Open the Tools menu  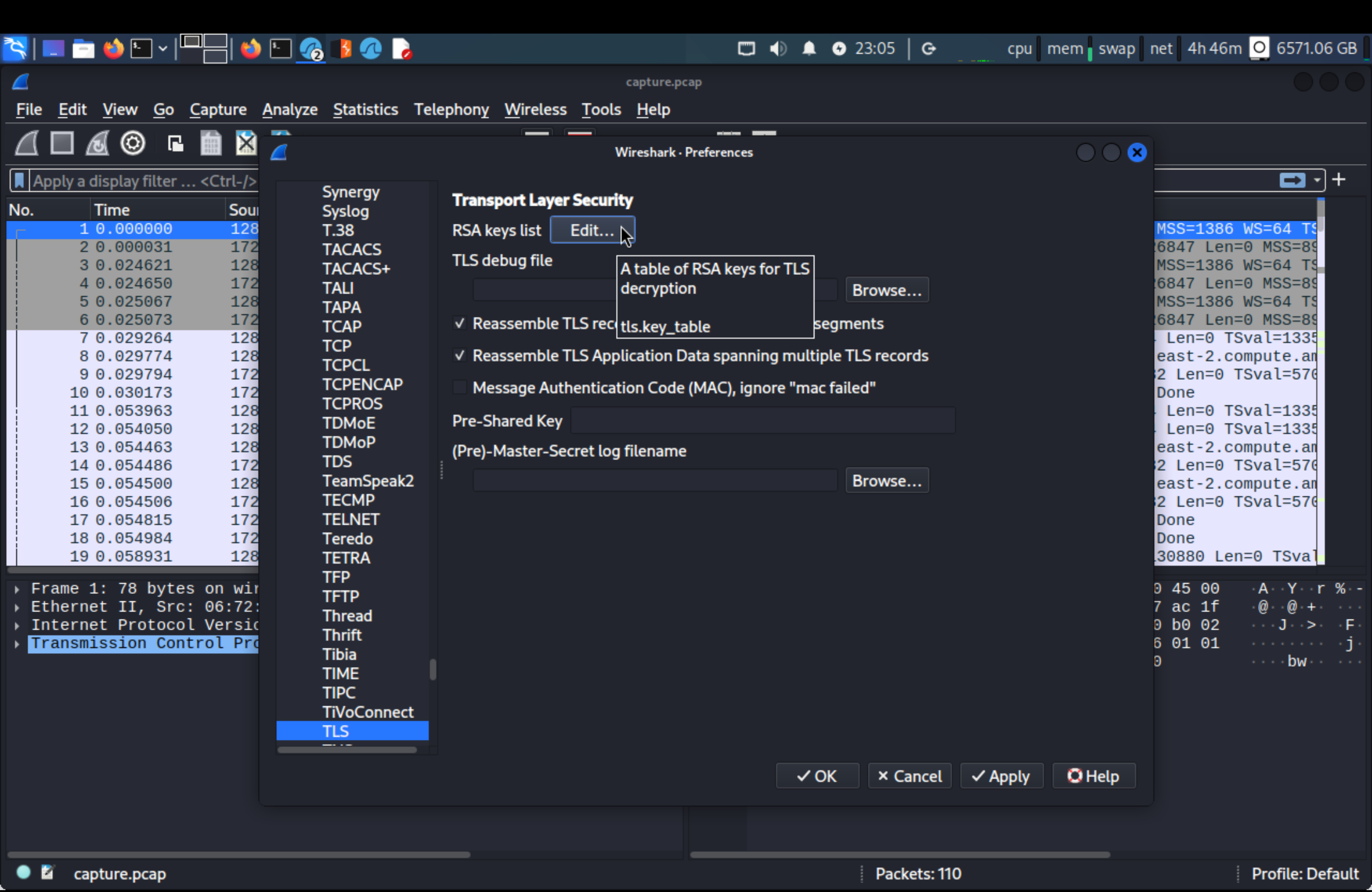point(601,110)
